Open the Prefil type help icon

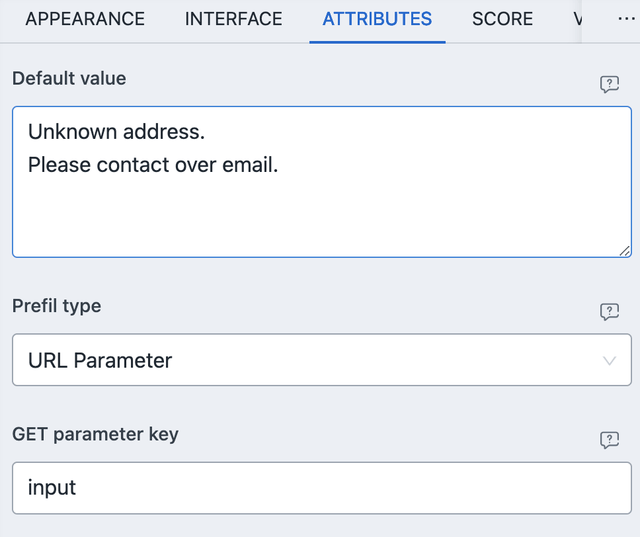point(609,311)
